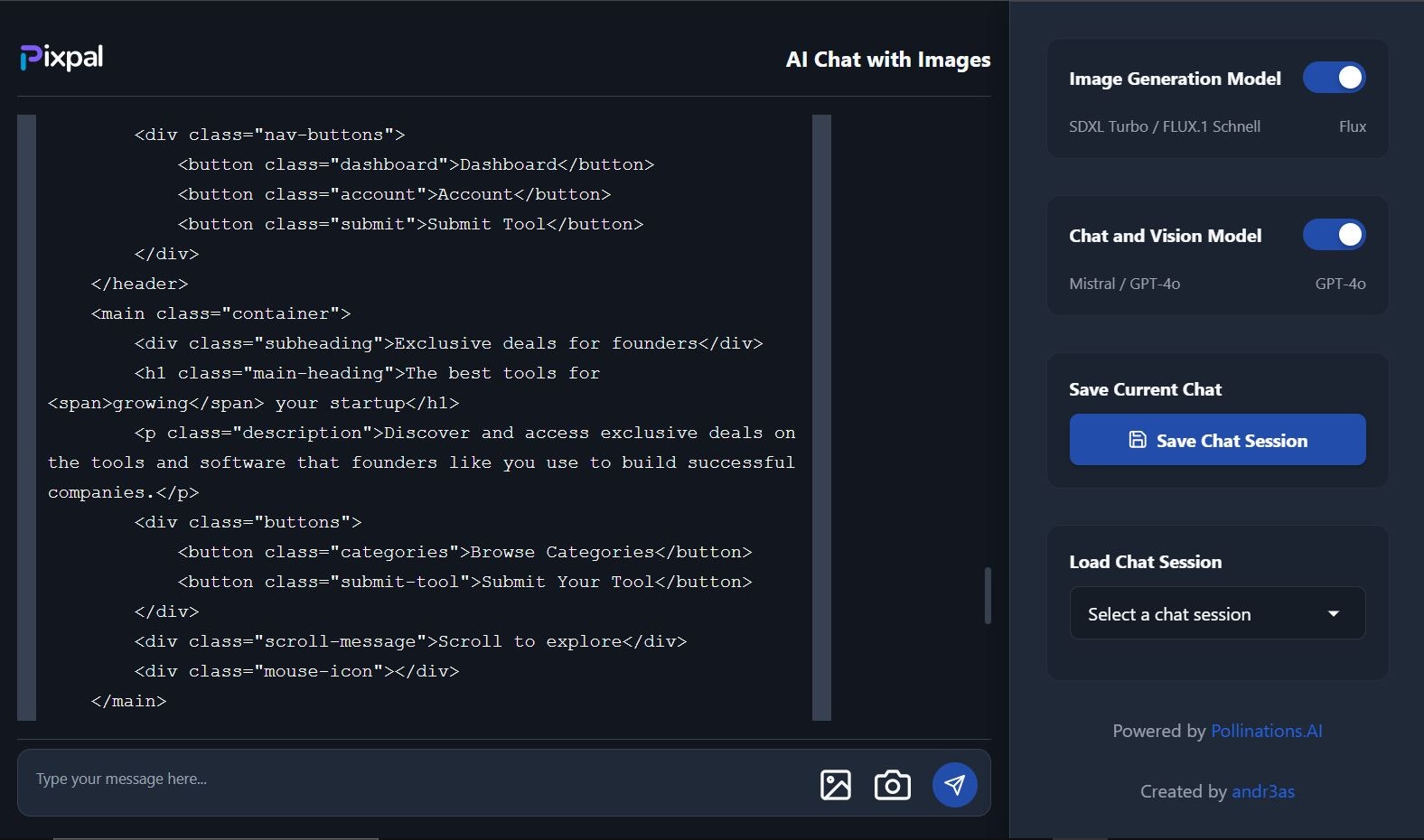
Task: Click the mouse-icon div code line
Action: pyautogui.click(x=296, y=671)
